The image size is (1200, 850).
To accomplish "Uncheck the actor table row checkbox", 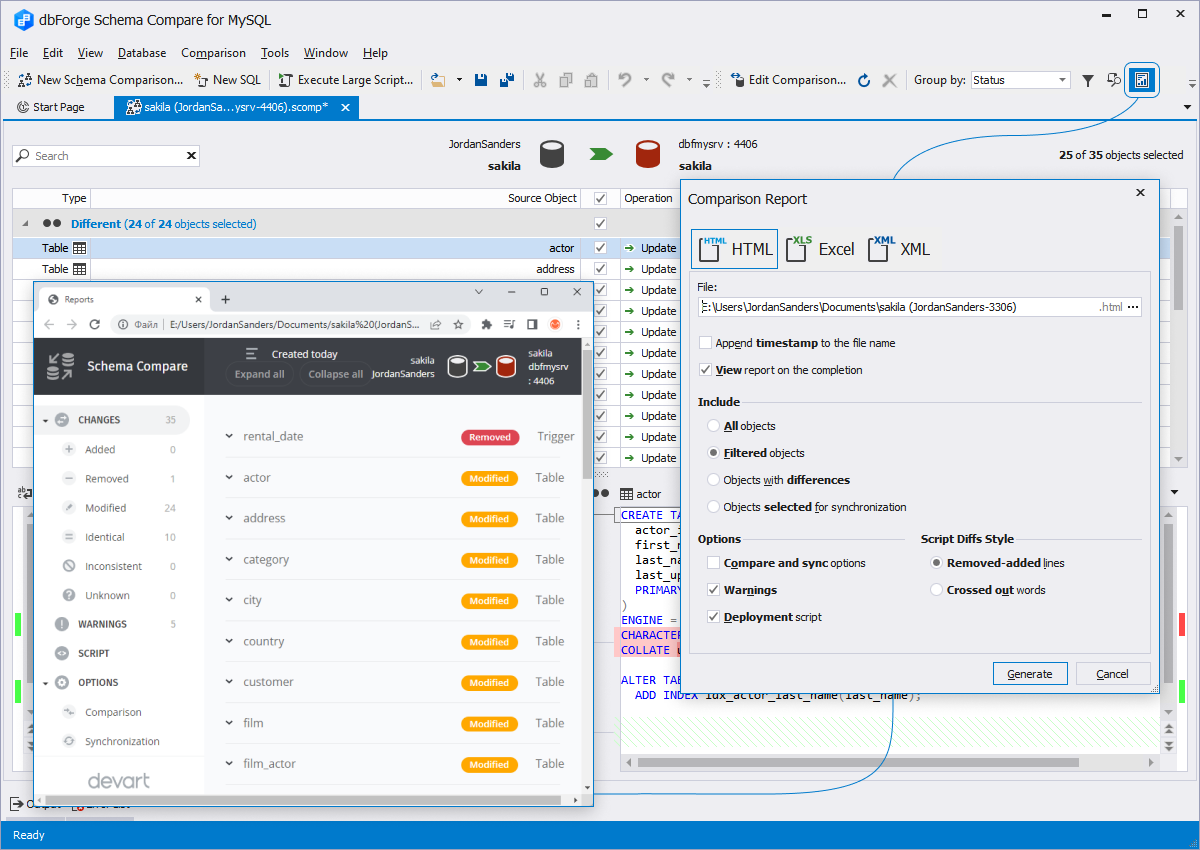I will coord(600,248).
